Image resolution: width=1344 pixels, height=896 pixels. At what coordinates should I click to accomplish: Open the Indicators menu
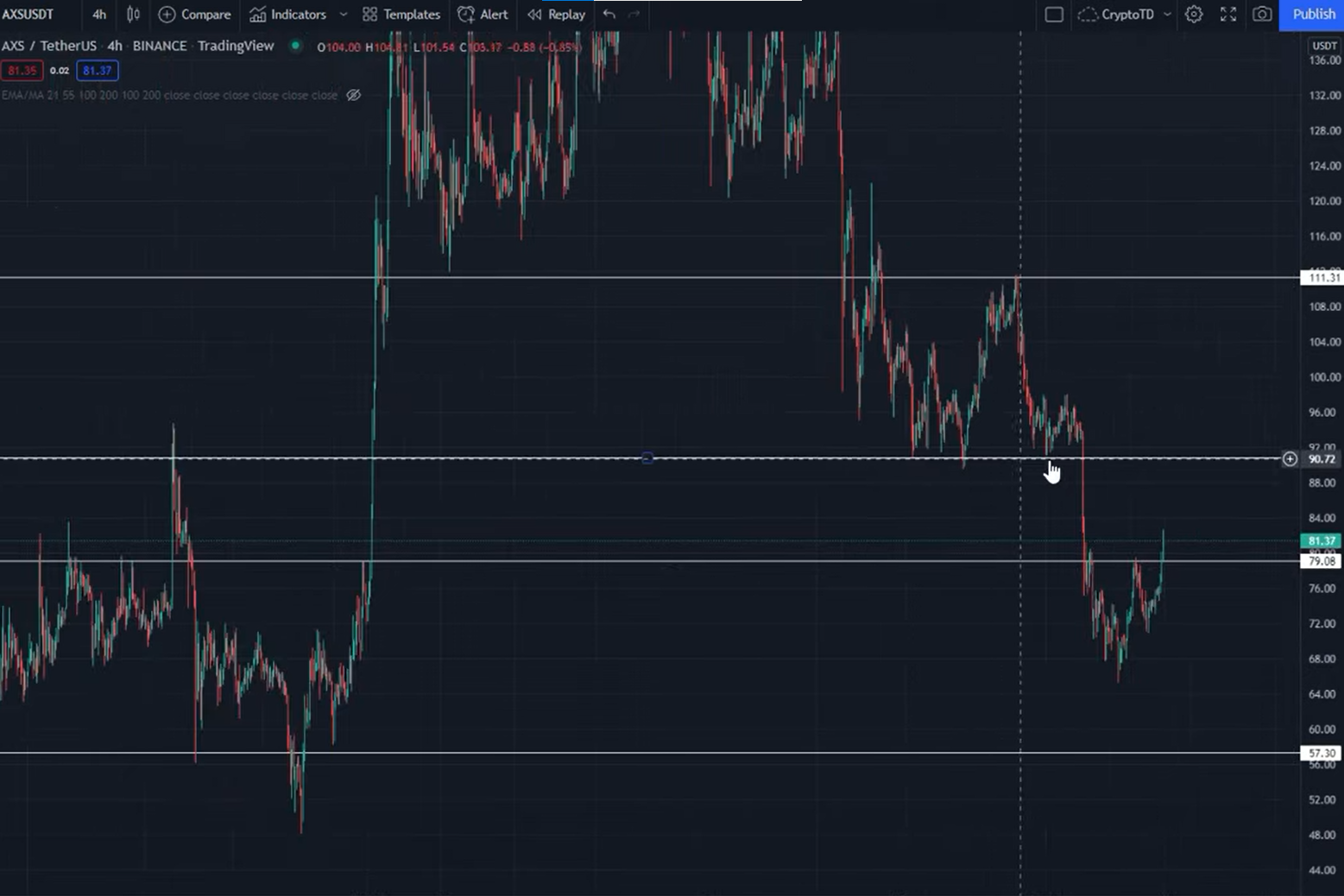288,15
